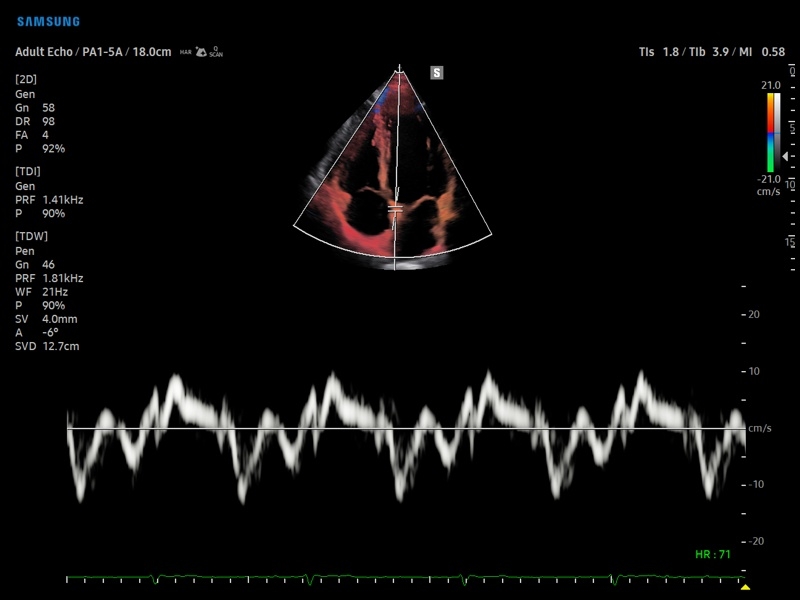The image size is (800, 600).
Task: Click the HR : 71 heart rate readout
Action: pyautogui.click(x=714, y=553)
